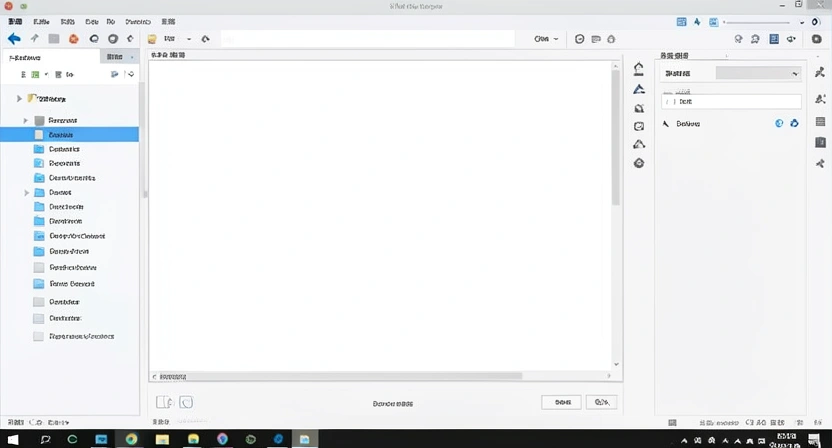Image resolution: width=832 pixels, height=448 pixels.
Task: Click the megaphone icon in right toolbar
Action: (791, 39)
